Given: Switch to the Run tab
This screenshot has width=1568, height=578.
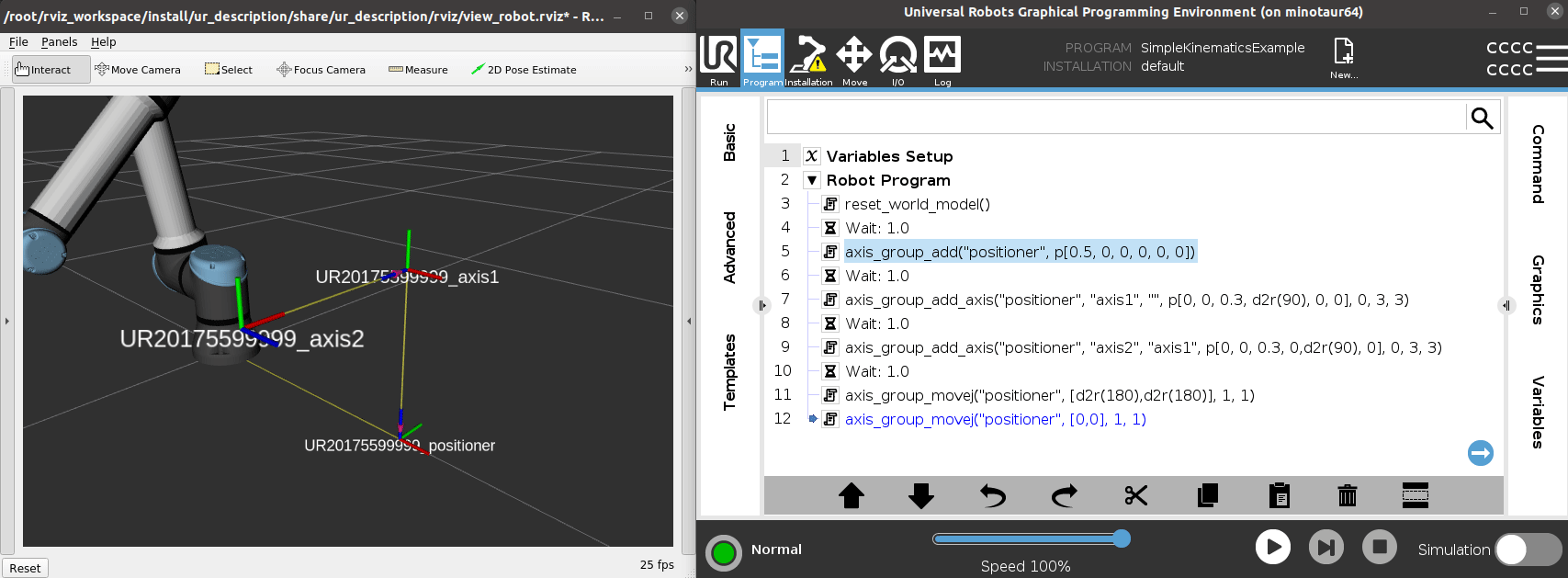Looking at the screenshot, I should click(x=718, y=59).
